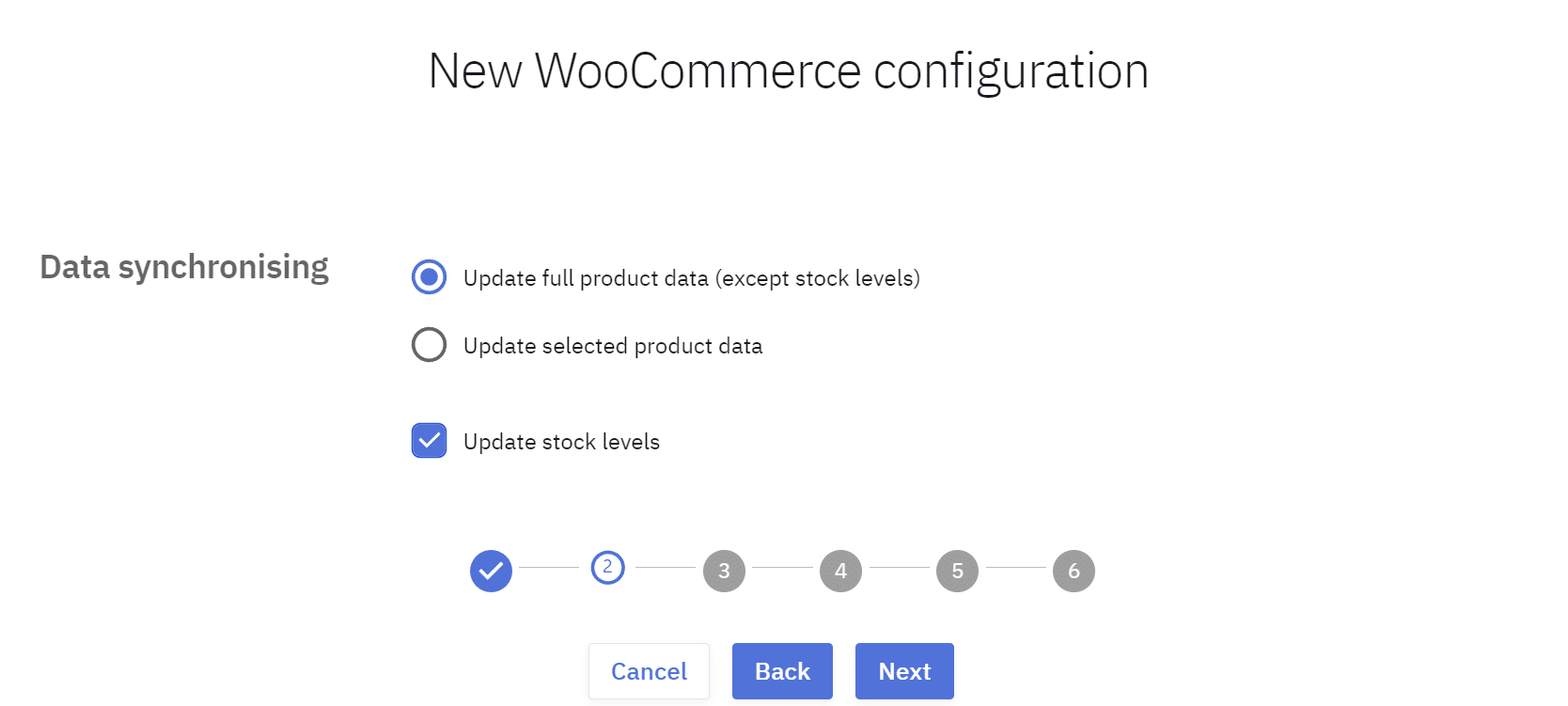Click the connector line between steps 5 and 6
Viewport: 1568px width, 706px height.
[x=1015, y=568]
